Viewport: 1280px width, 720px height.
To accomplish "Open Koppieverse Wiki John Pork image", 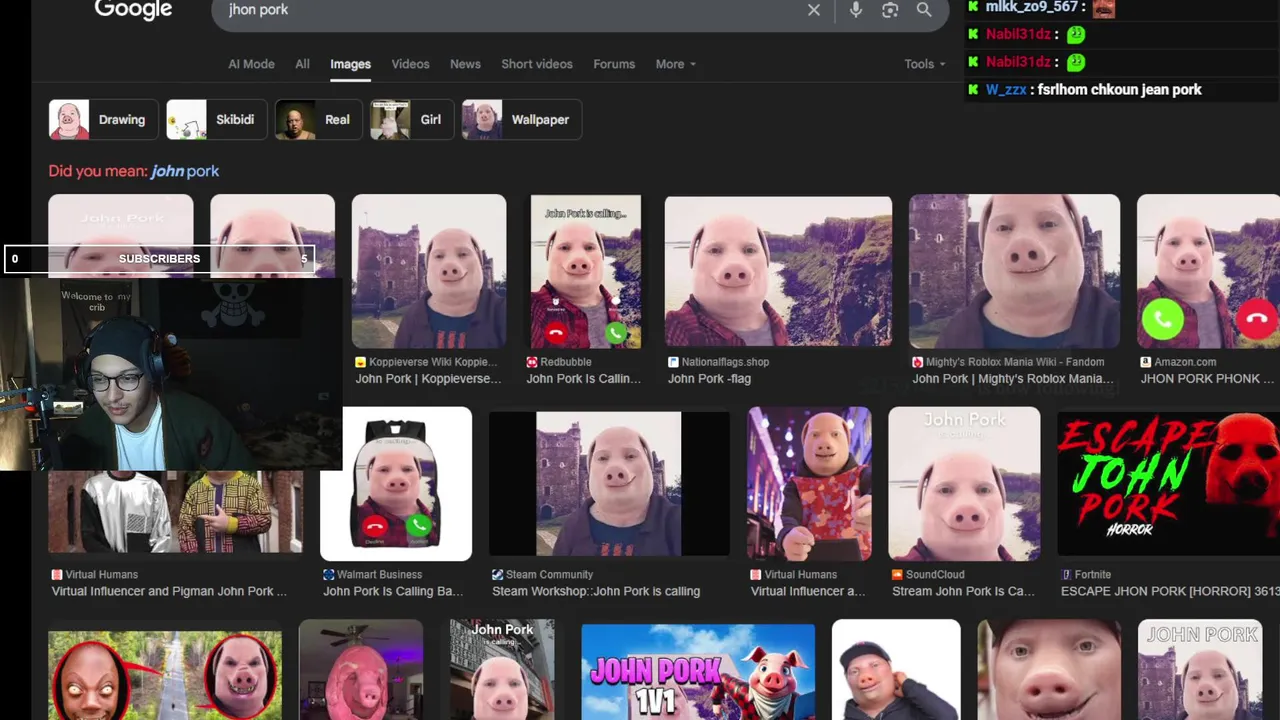I will point(428,271).
